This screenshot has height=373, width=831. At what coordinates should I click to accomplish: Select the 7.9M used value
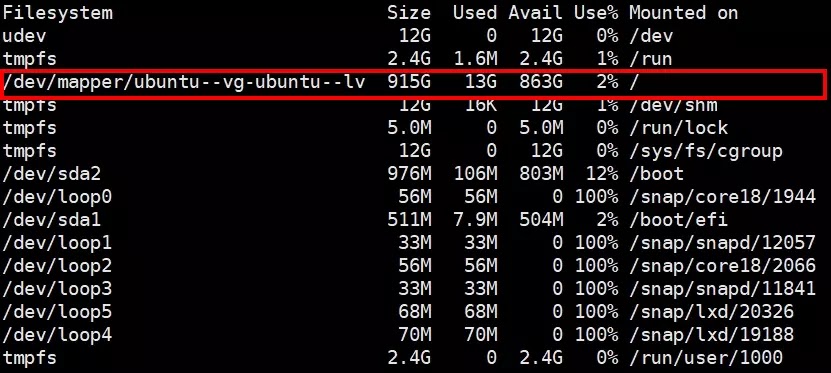[x=475, y=220]
